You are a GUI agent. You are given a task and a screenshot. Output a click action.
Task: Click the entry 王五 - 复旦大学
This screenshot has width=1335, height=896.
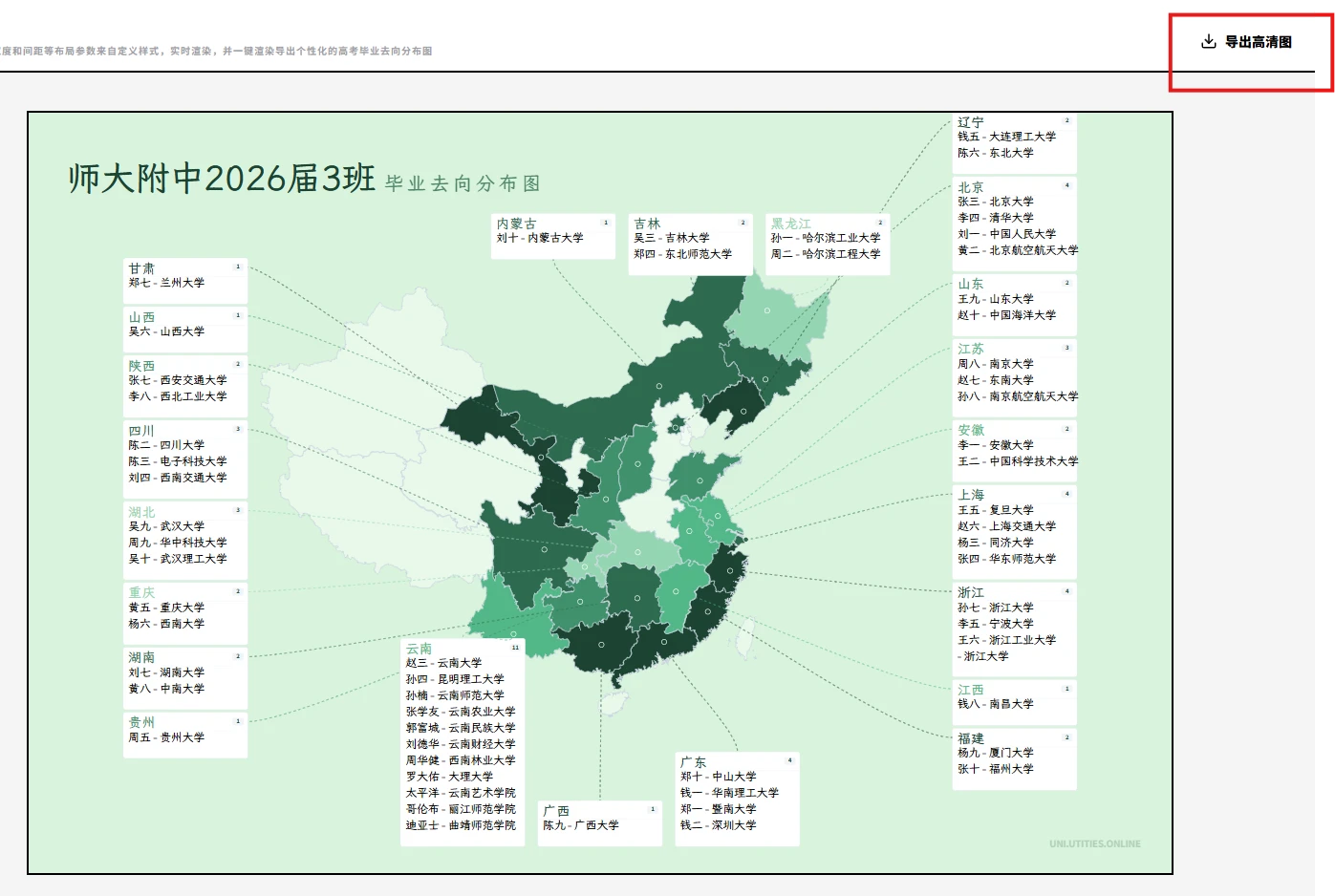click(996, 510)
